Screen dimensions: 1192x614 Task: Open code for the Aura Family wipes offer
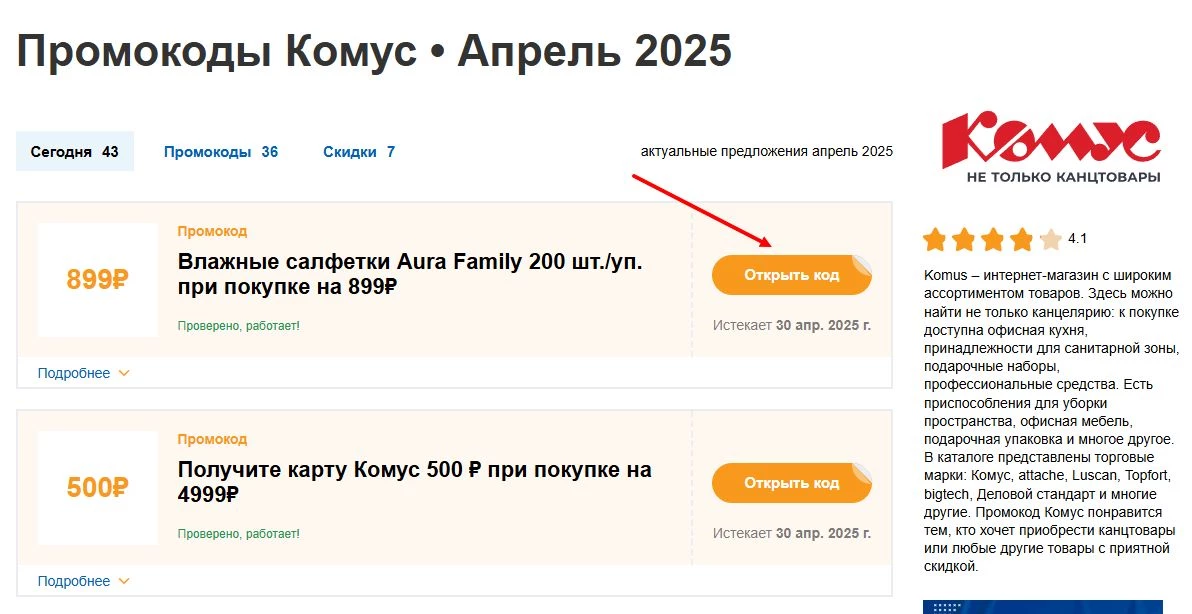[791, 274]
